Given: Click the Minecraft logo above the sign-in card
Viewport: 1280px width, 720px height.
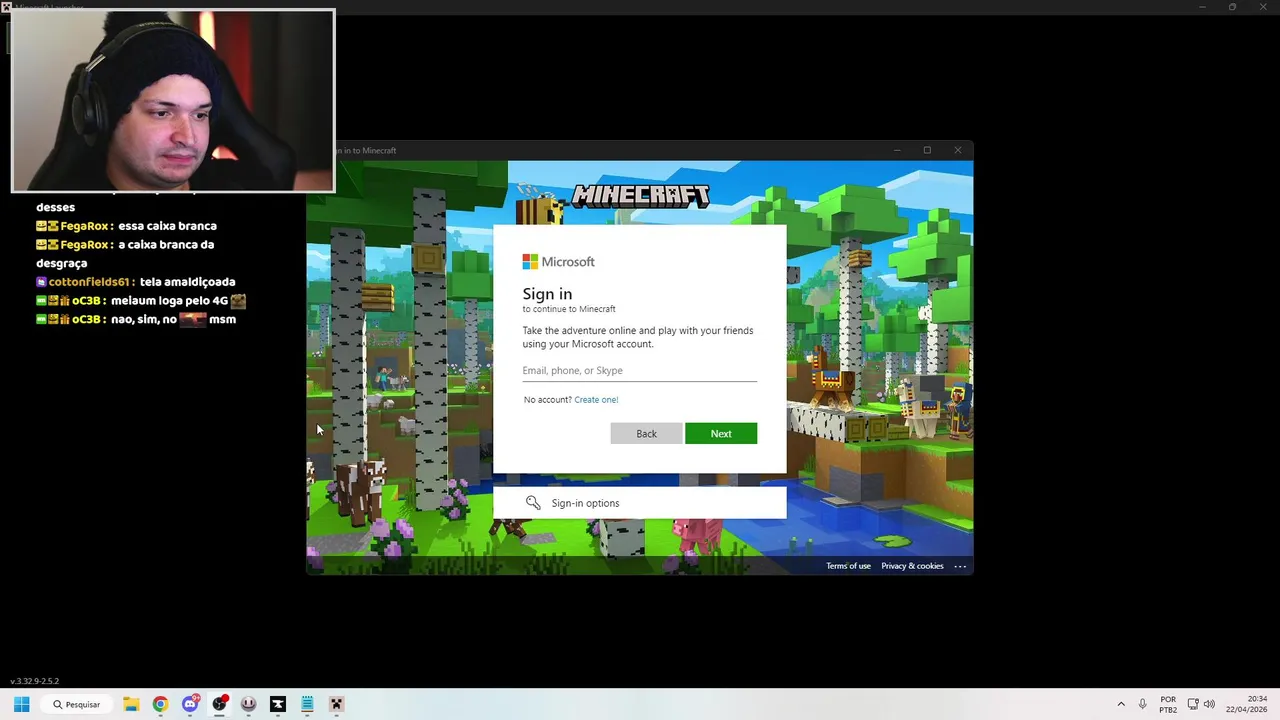Looking at the screenshot, I should point(640,195).
